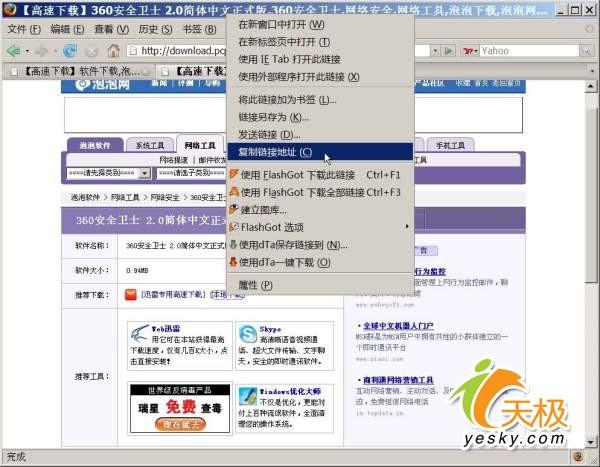Click the red Thunder download icon
Screen dimensions: 600x467
130,294
